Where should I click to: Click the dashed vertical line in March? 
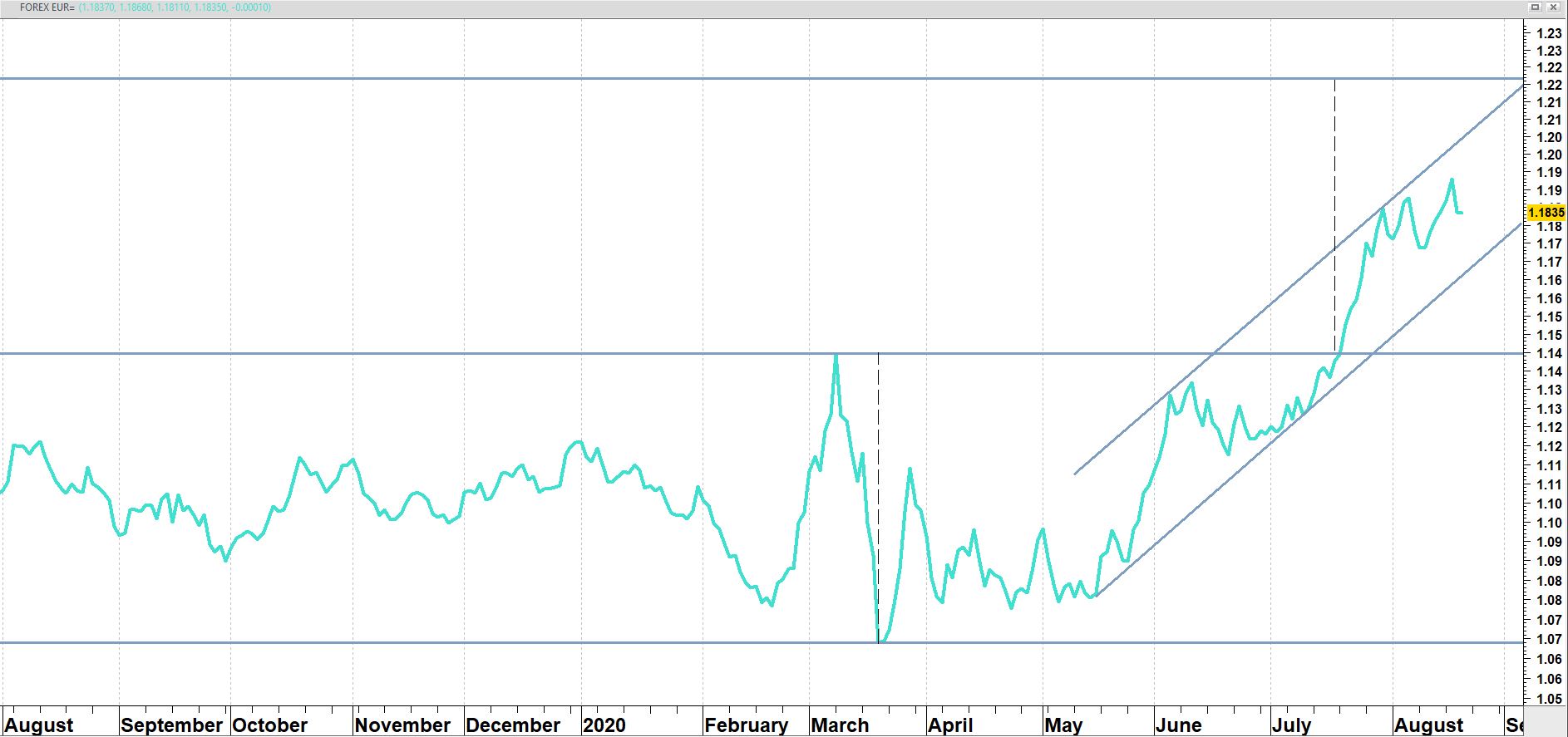[879, 499]
